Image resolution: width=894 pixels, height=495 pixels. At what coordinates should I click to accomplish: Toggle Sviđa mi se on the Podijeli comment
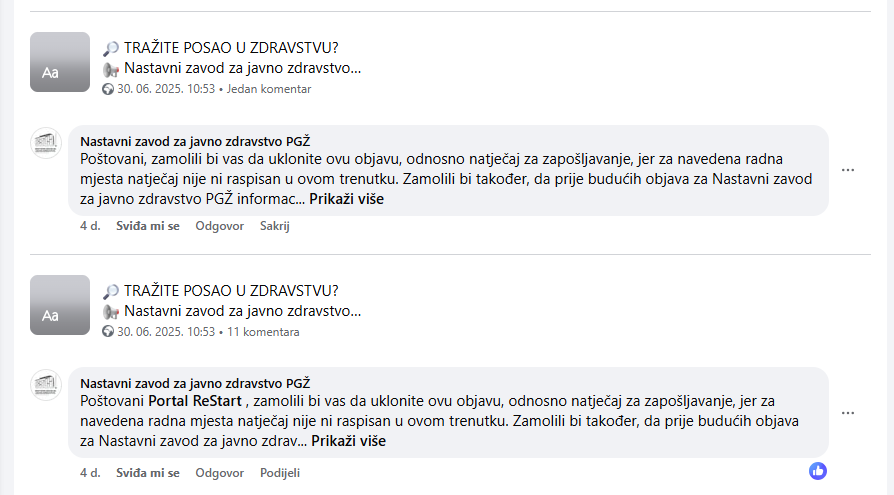click(x=148, y=473)
